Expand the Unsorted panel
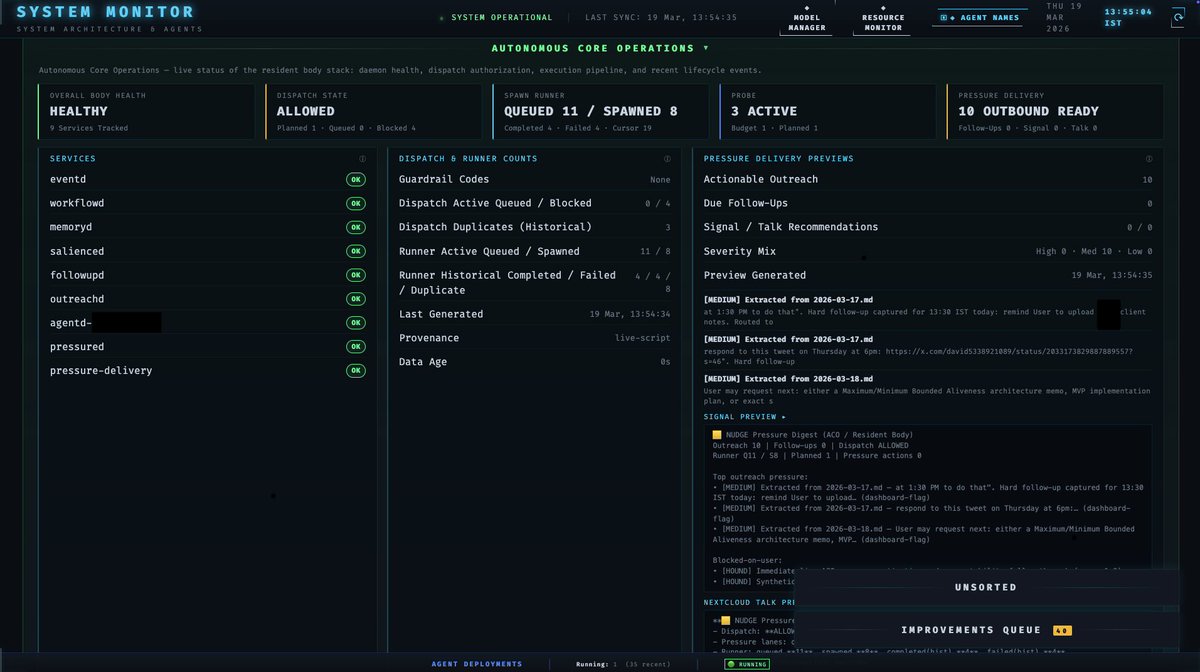This screenshot has width=1200, height=672. [x=985, y=587]
